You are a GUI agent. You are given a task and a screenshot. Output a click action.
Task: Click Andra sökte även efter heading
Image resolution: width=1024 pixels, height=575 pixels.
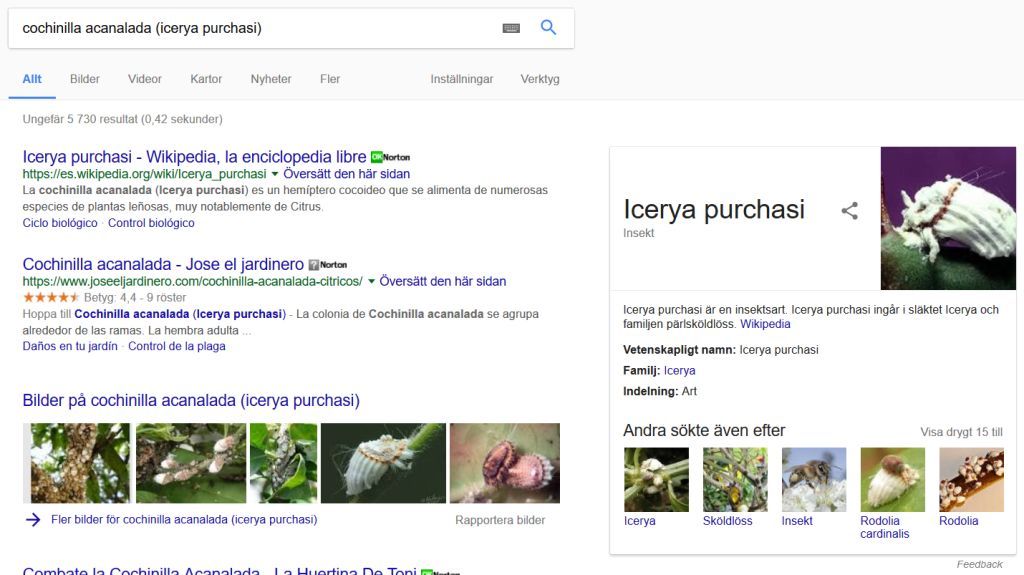(704, 431)
